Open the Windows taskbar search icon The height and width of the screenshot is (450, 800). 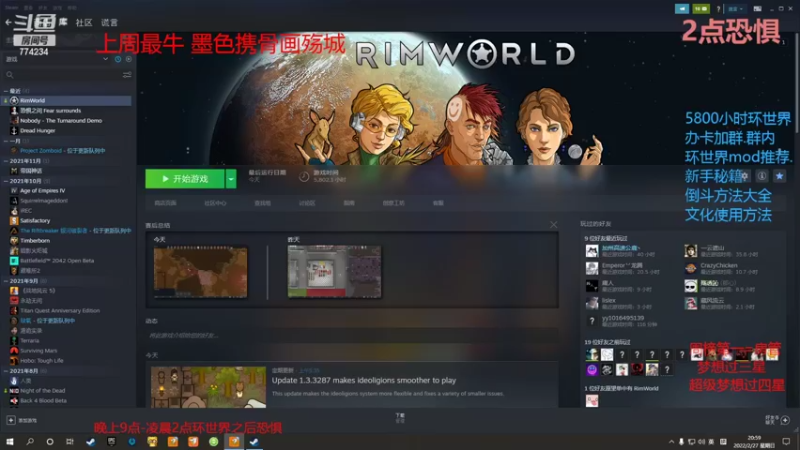point(30,441)
